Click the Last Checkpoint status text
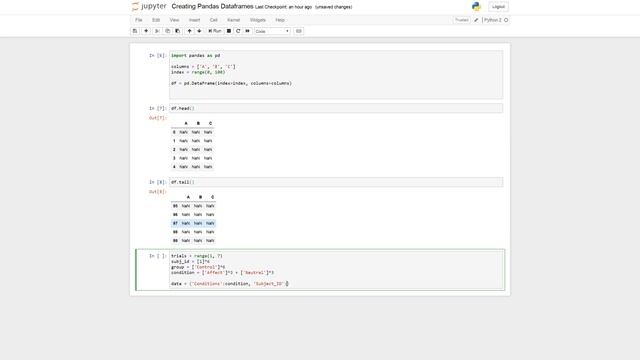 283,7
